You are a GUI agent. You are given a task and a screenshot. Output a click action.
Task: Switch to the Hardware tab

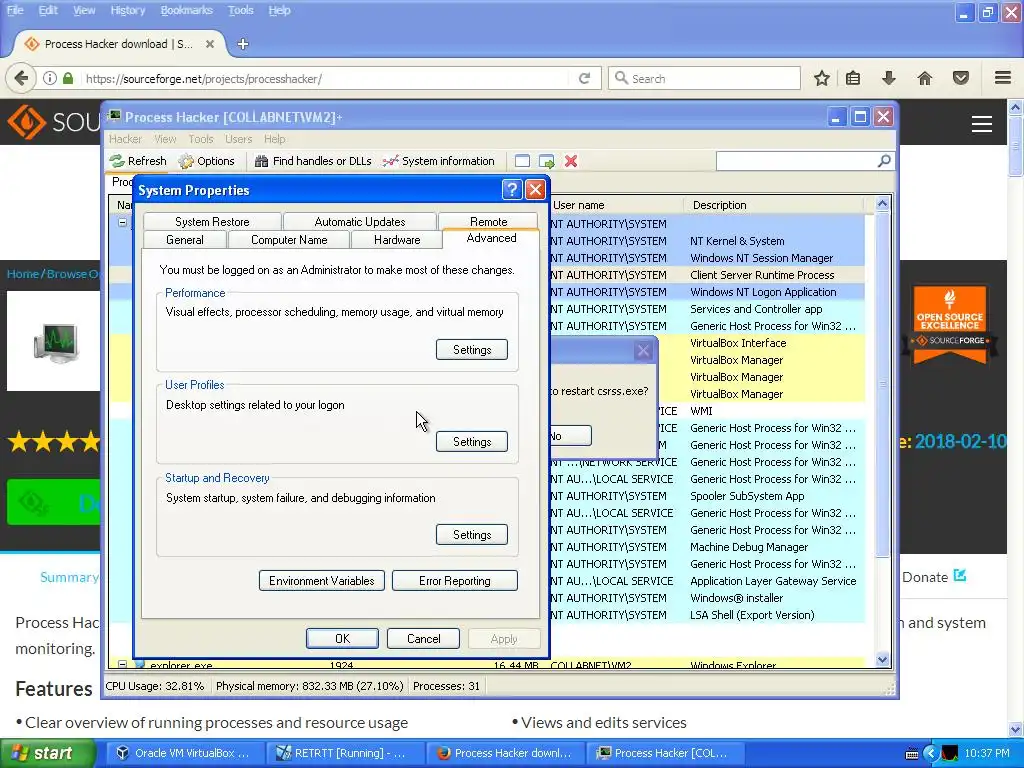397,240
